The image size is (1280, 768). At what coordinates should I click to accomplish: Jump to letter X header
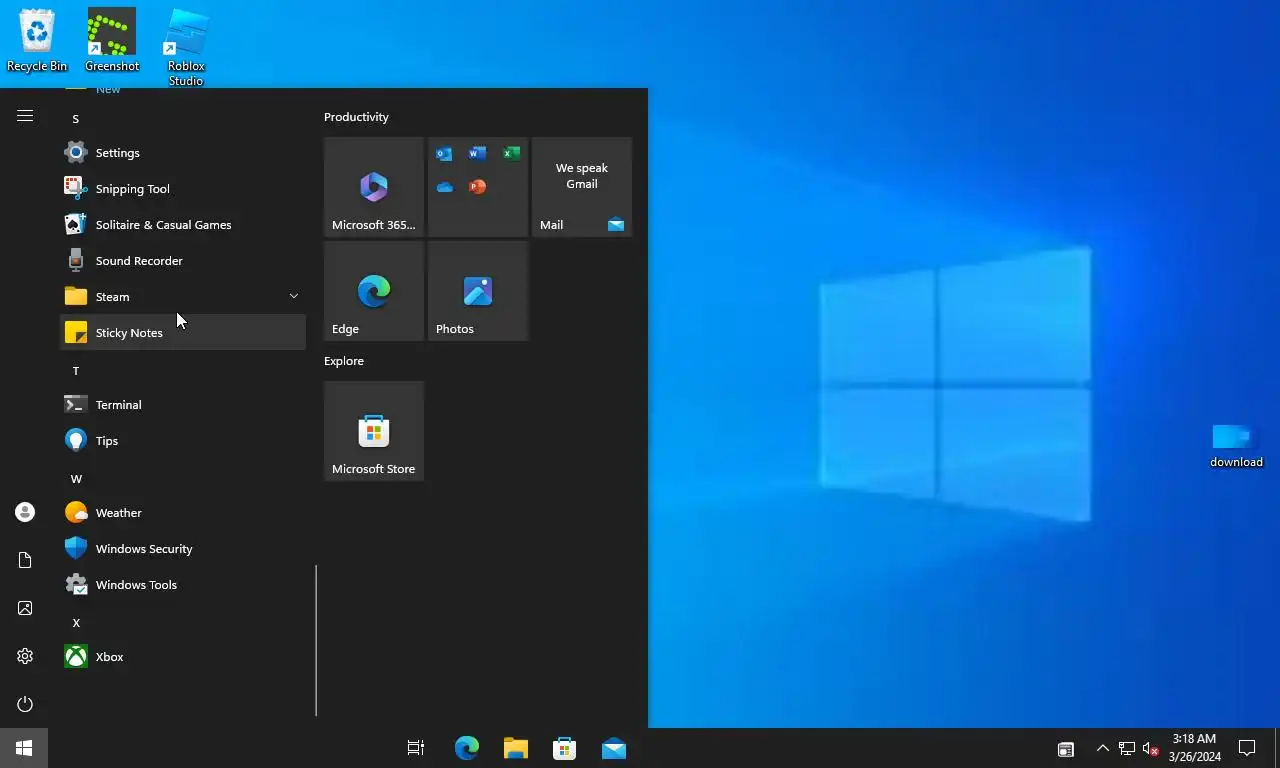(76, 623)
